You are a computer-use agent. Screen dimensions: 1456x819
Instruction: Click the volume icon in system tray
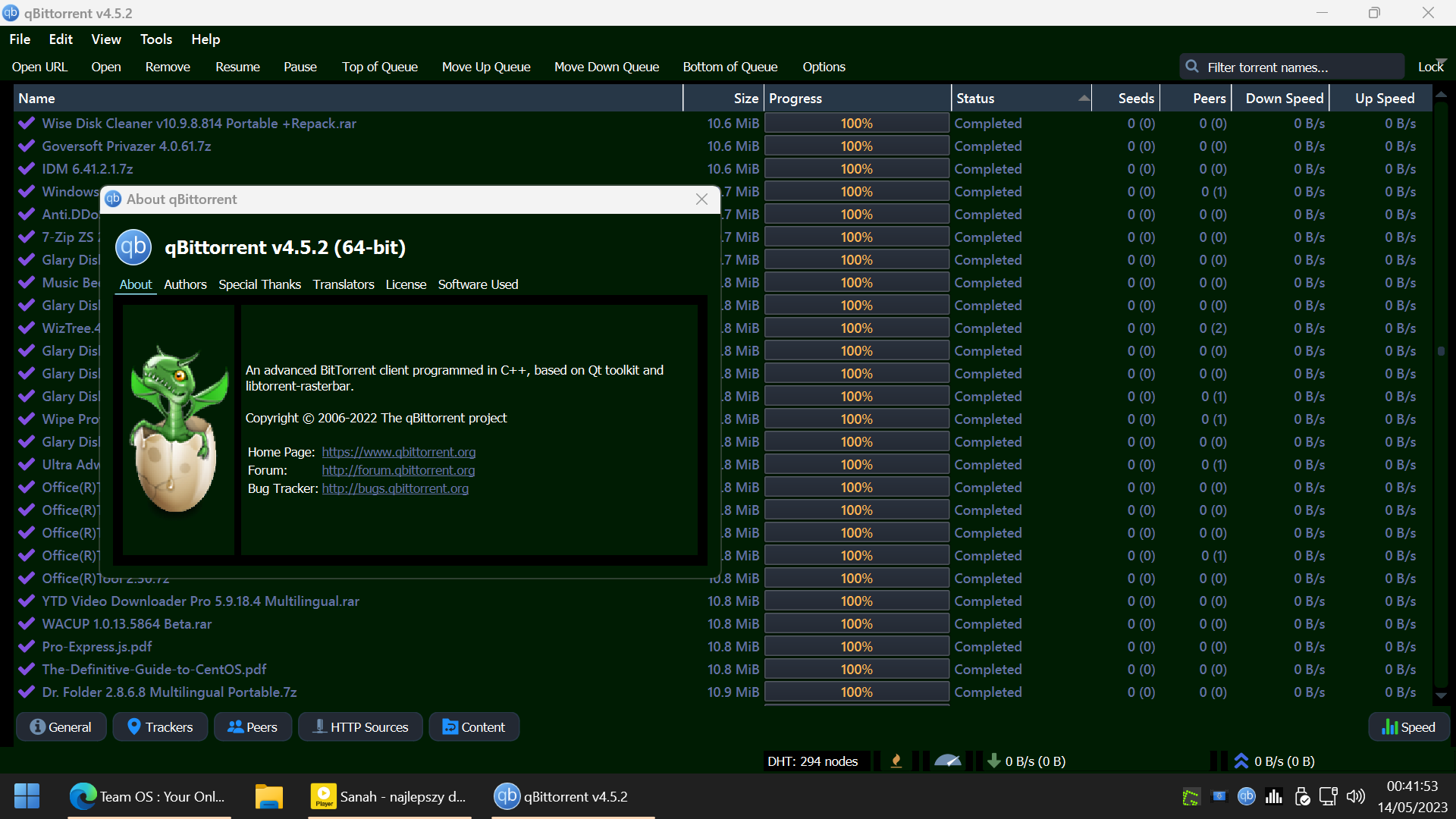click(x=1355, y=796)
